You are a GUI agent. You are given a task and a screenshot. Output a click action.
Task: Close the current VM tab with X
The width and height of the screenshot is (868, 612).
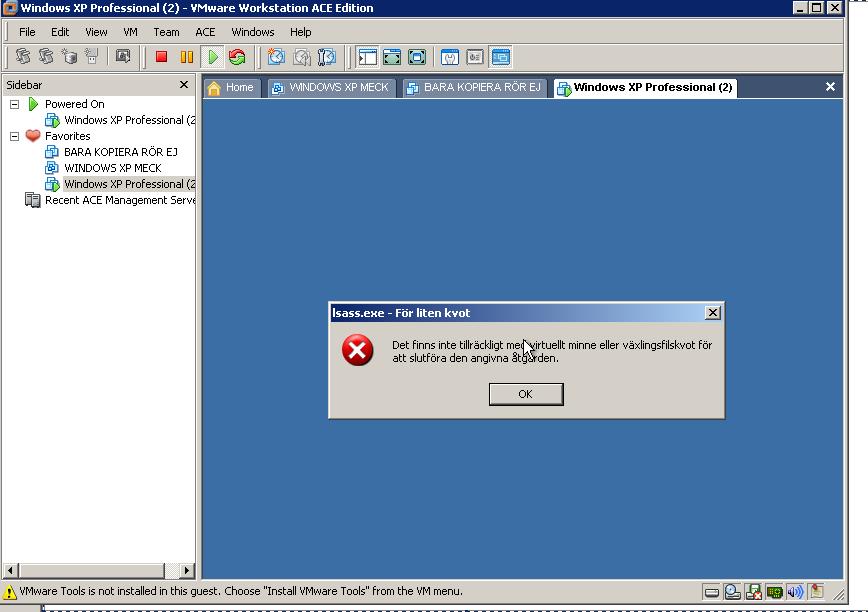[x=830, y=87]
